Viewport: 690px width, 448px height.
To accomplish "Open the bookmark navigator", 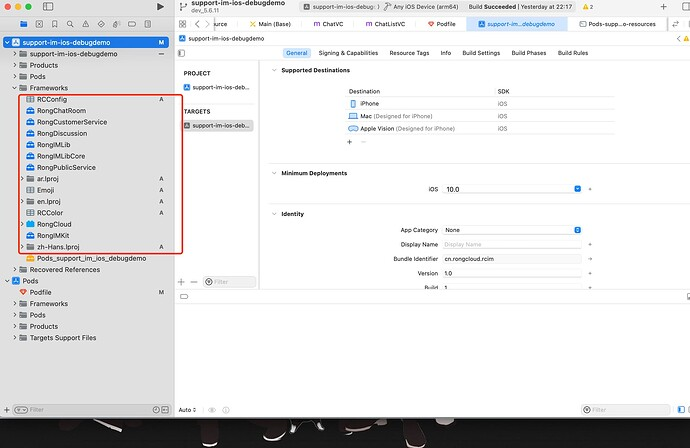I will 55,24.
